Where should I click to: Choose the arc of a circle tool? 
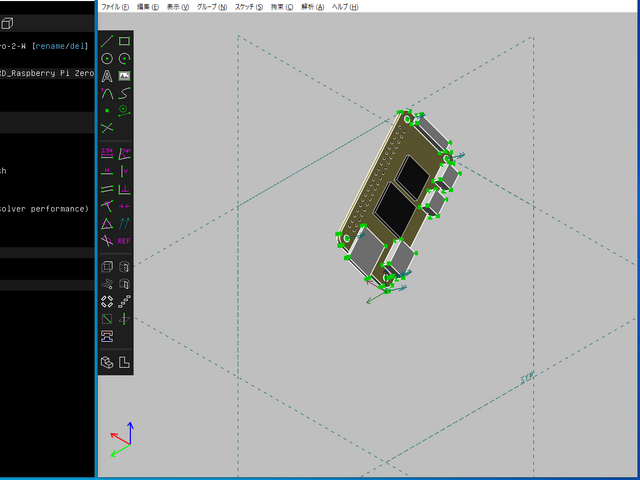pos(124,59)
